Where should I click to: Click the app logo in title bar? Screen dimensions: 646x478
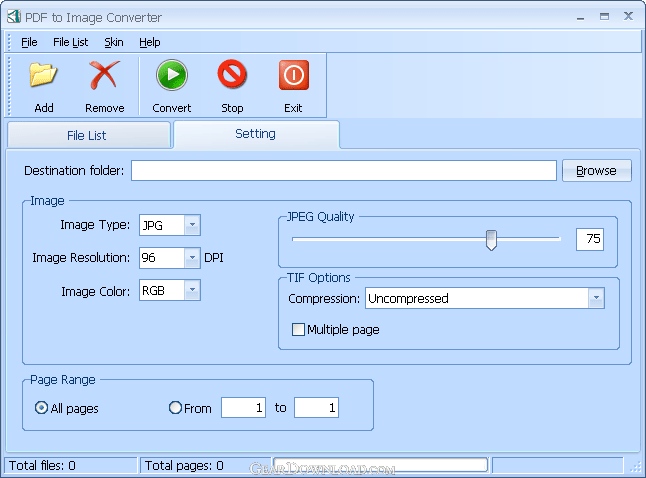pyautogui.click(x=14, y=16)
